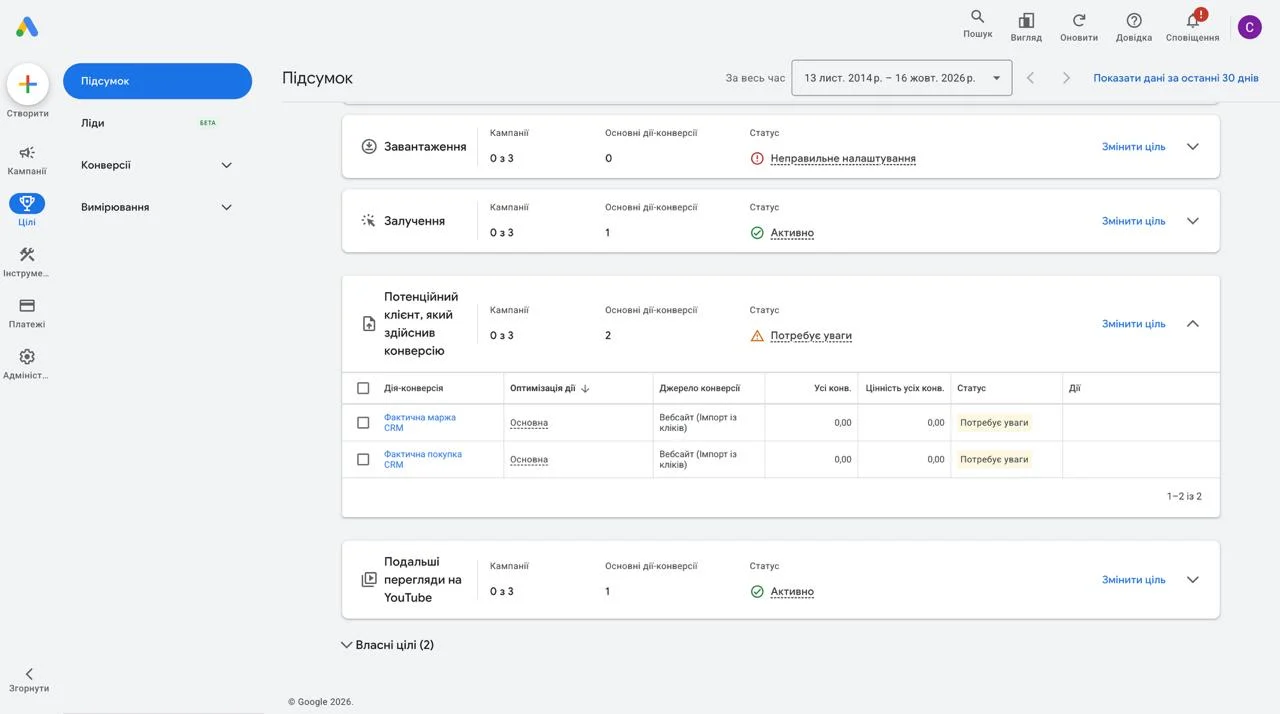Open the date range dropdown
The height and width of the screenshot is (714, 1280).
901,78
